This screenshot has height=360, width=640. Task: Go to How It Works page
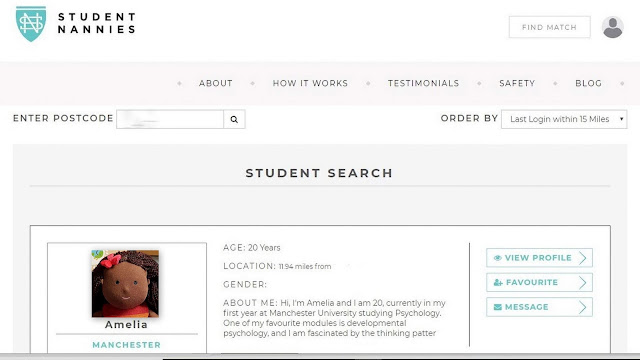(x=310, y=83)
